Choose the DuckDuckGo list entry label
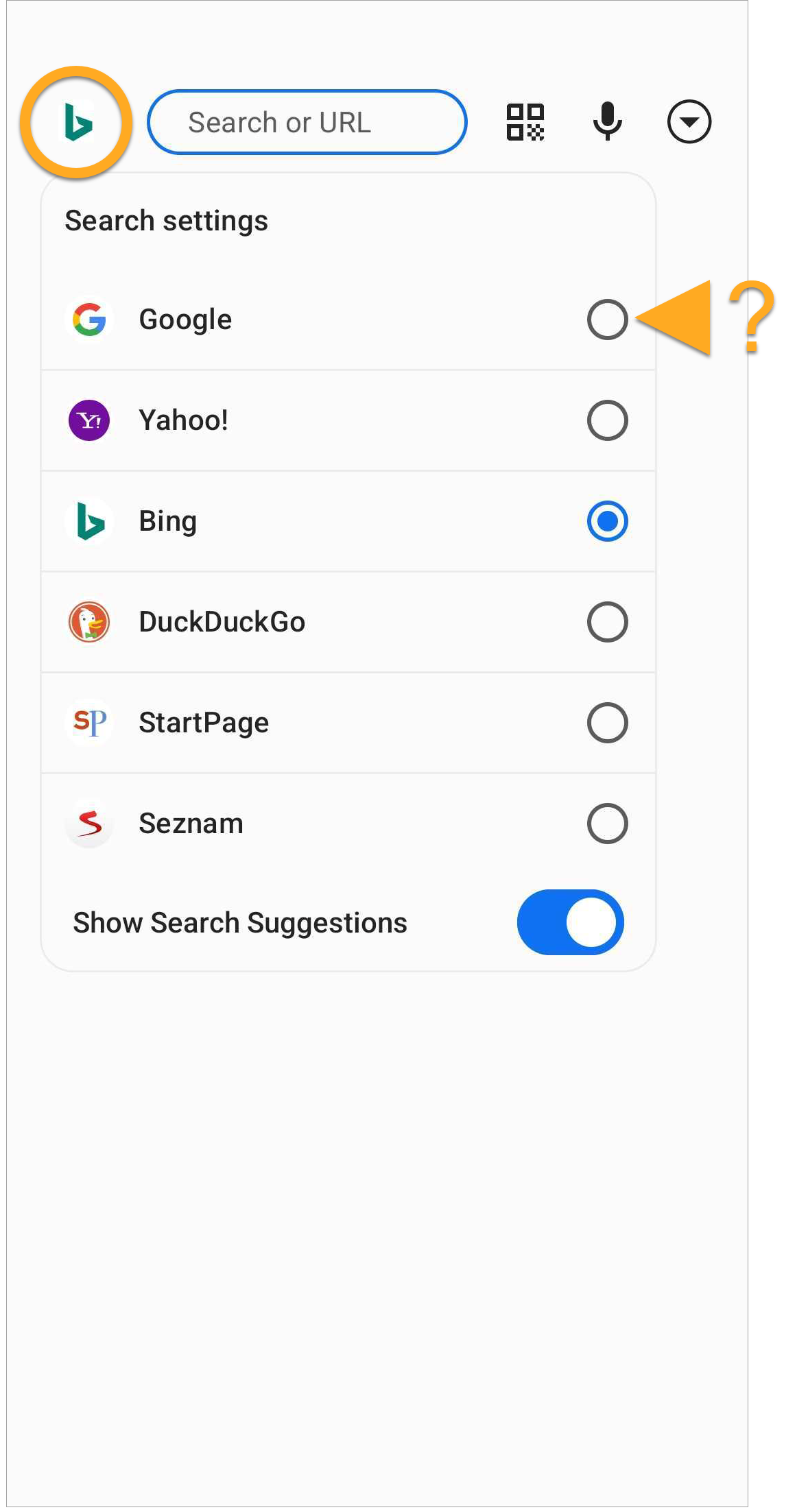 coord(222,622)
